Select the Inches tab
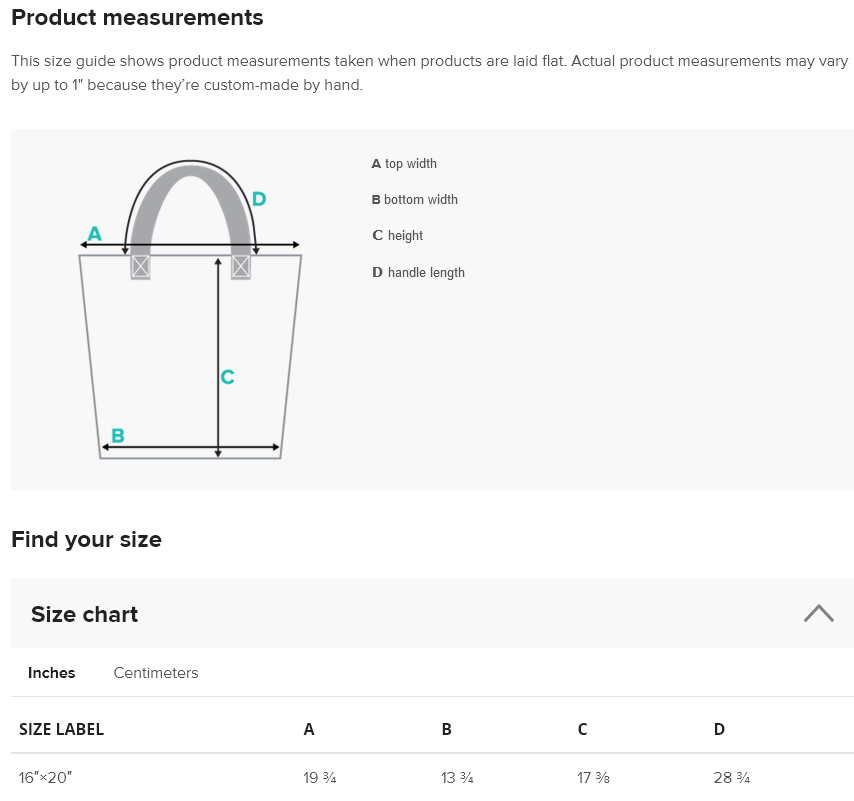The height and width of the screenshot is (801, 854). pyautogui.click(x=51, y=673)
